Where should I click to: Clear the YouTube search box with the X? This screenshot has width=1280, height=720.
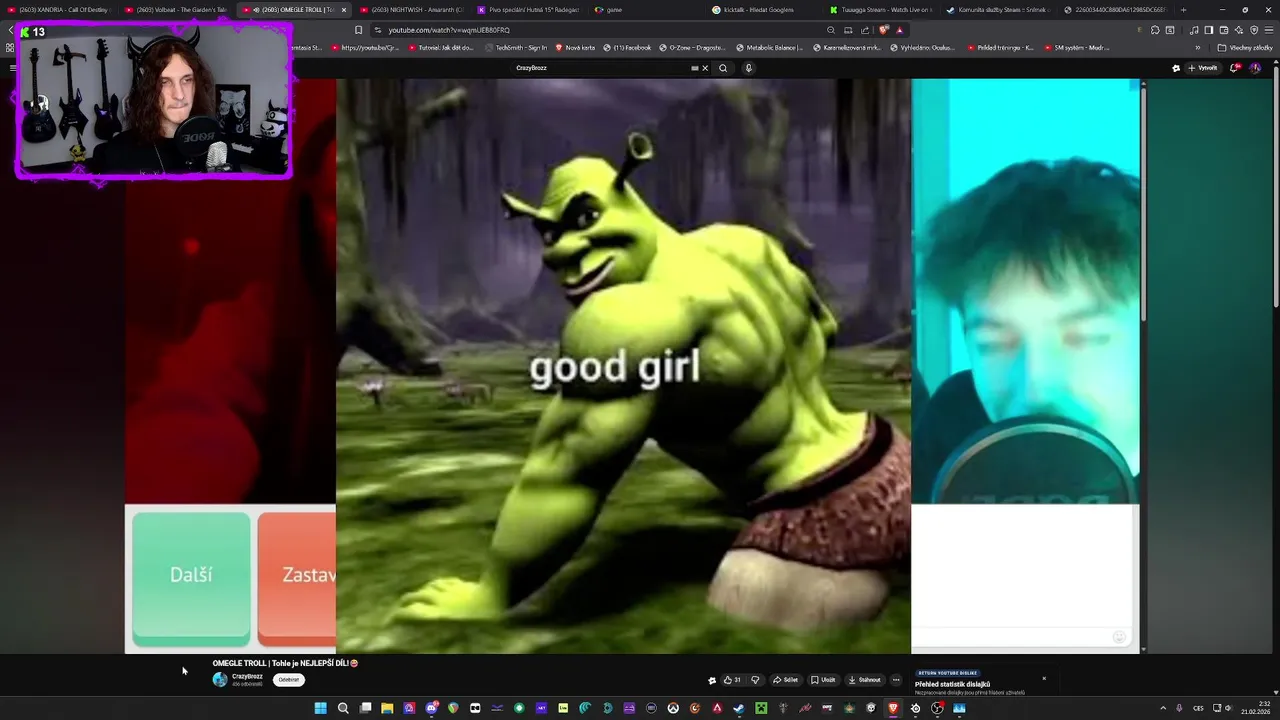705,68
